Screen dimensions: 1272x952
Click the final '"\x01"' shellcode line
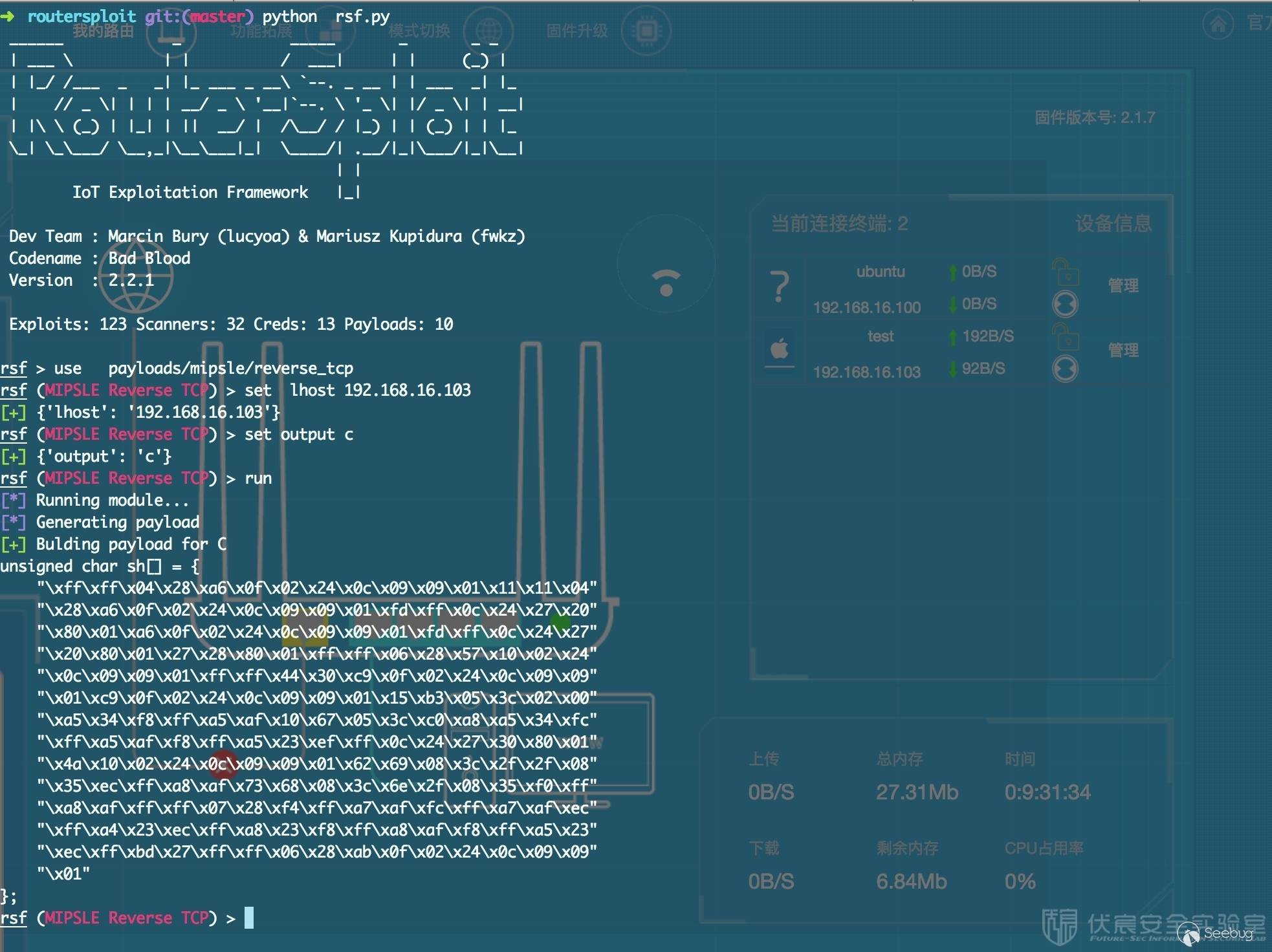click(x=63, y=874)
